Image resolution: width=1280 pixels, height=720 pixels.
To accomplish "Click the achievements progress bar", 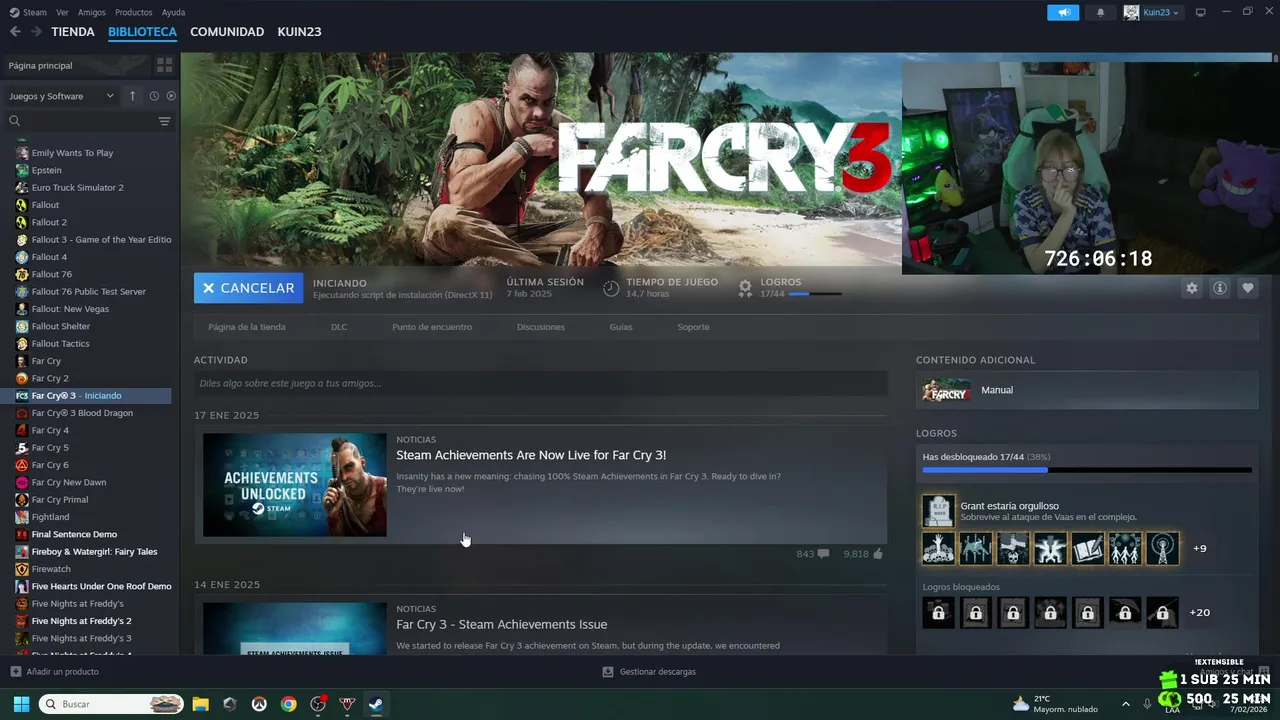I will click(1087, 469).
